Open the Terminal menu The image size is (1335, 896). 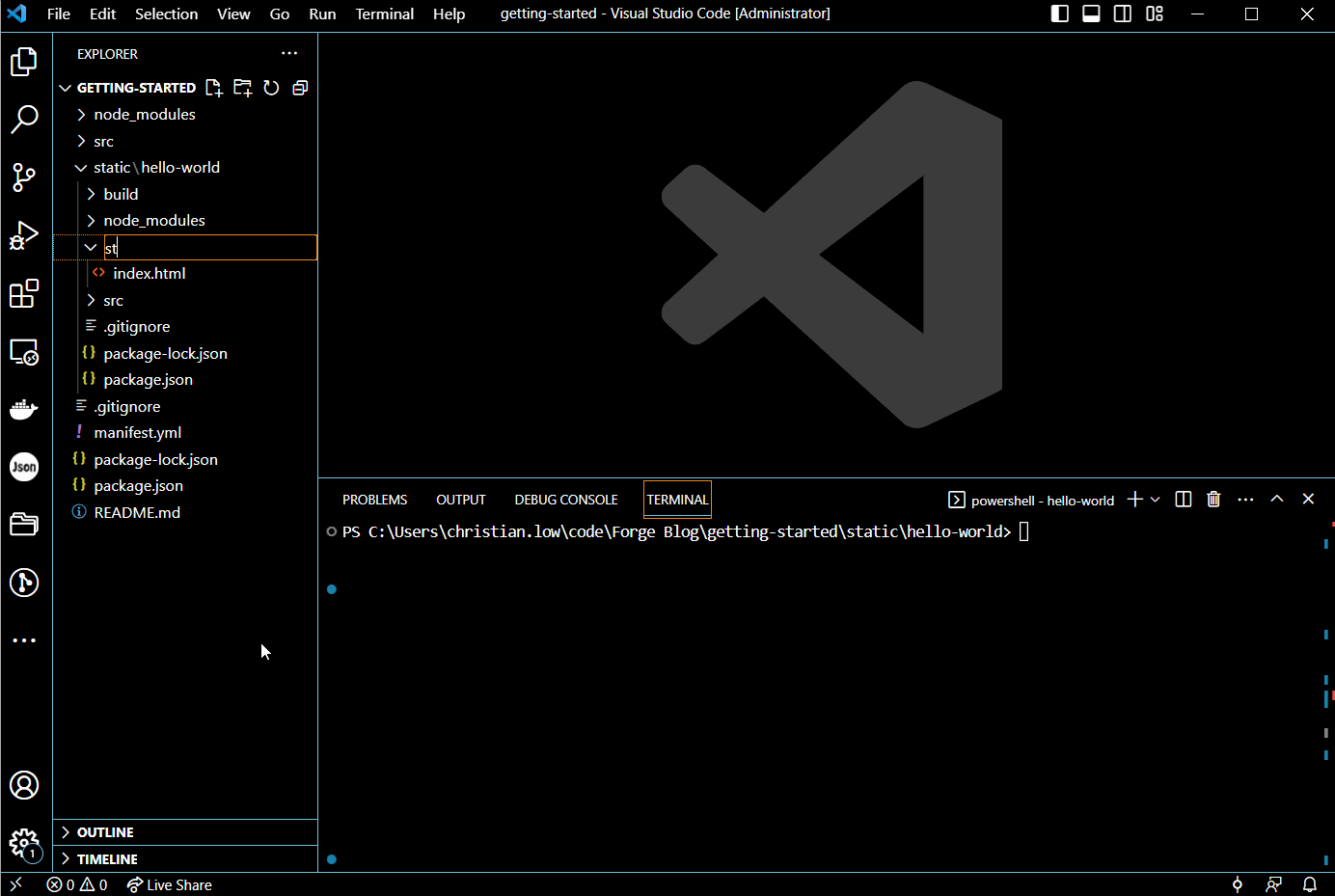385,14
